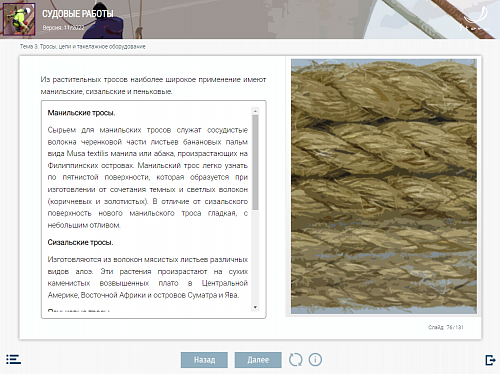Click the version label under course title
This screenshot has height=374, width=500.
tap(63, 28)
